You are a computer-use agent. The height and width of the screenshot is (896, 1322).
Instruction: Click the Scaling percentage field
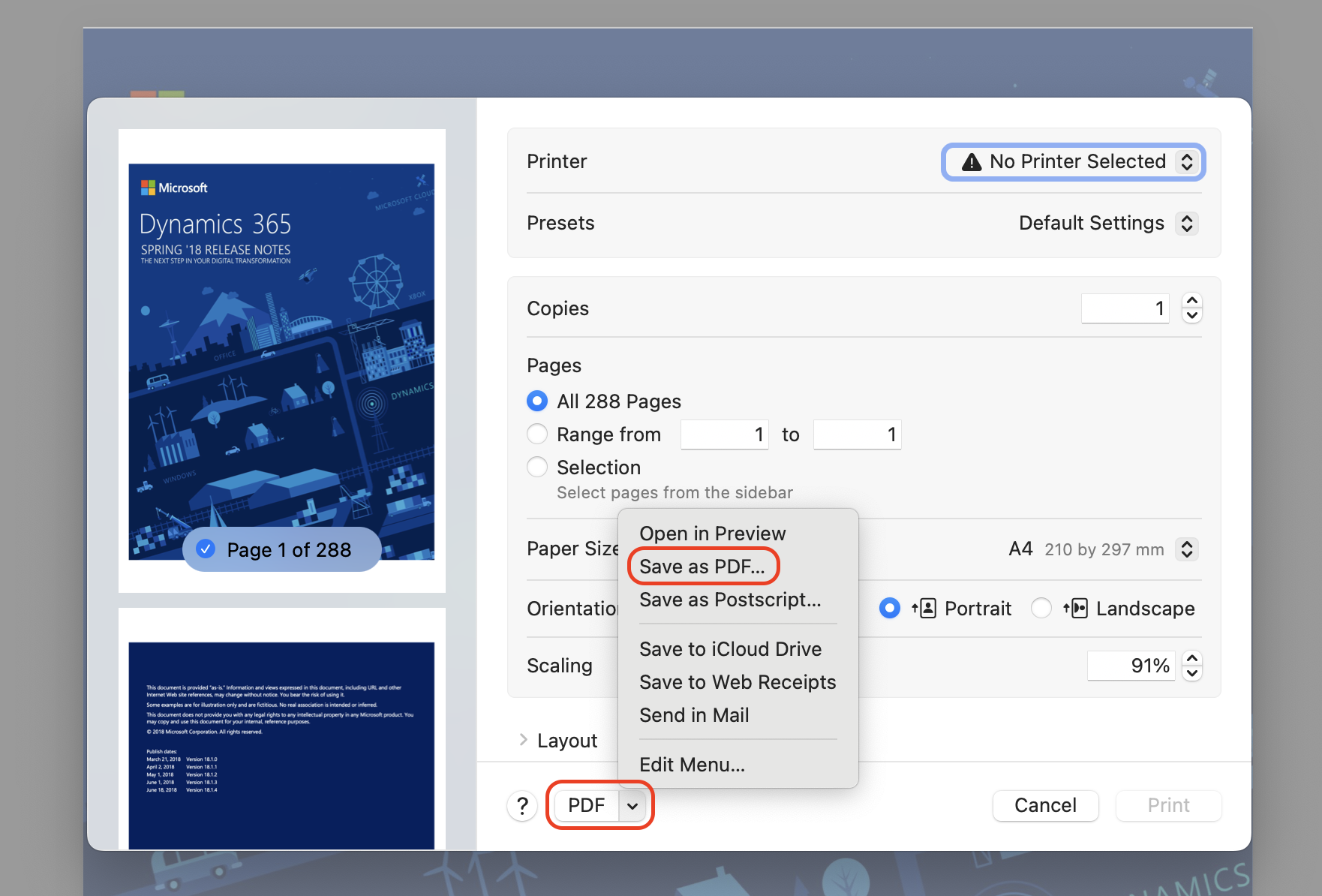pos(1131,665)
